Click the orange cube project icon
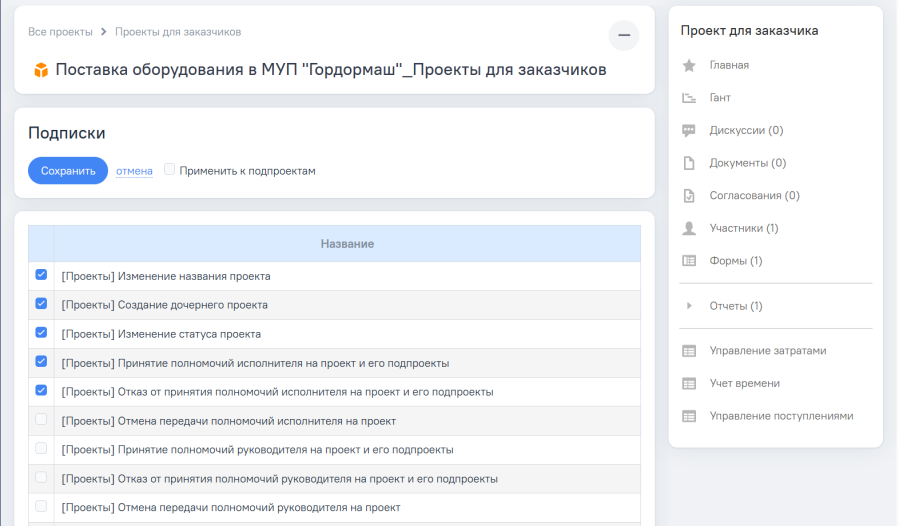The width and height of the screenshot is (899, 526). click(41, 70)
